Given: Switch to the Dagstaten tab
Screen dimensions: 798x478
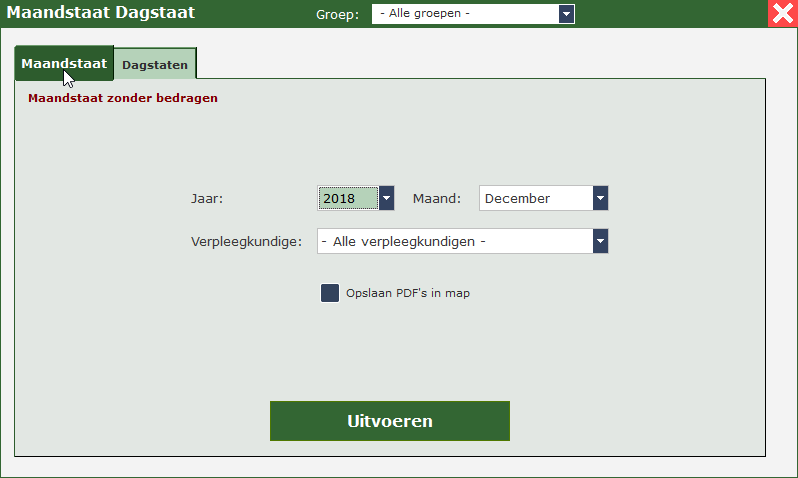Looking at the screenshot, I should pyautogui.click(x=155, y=65).
